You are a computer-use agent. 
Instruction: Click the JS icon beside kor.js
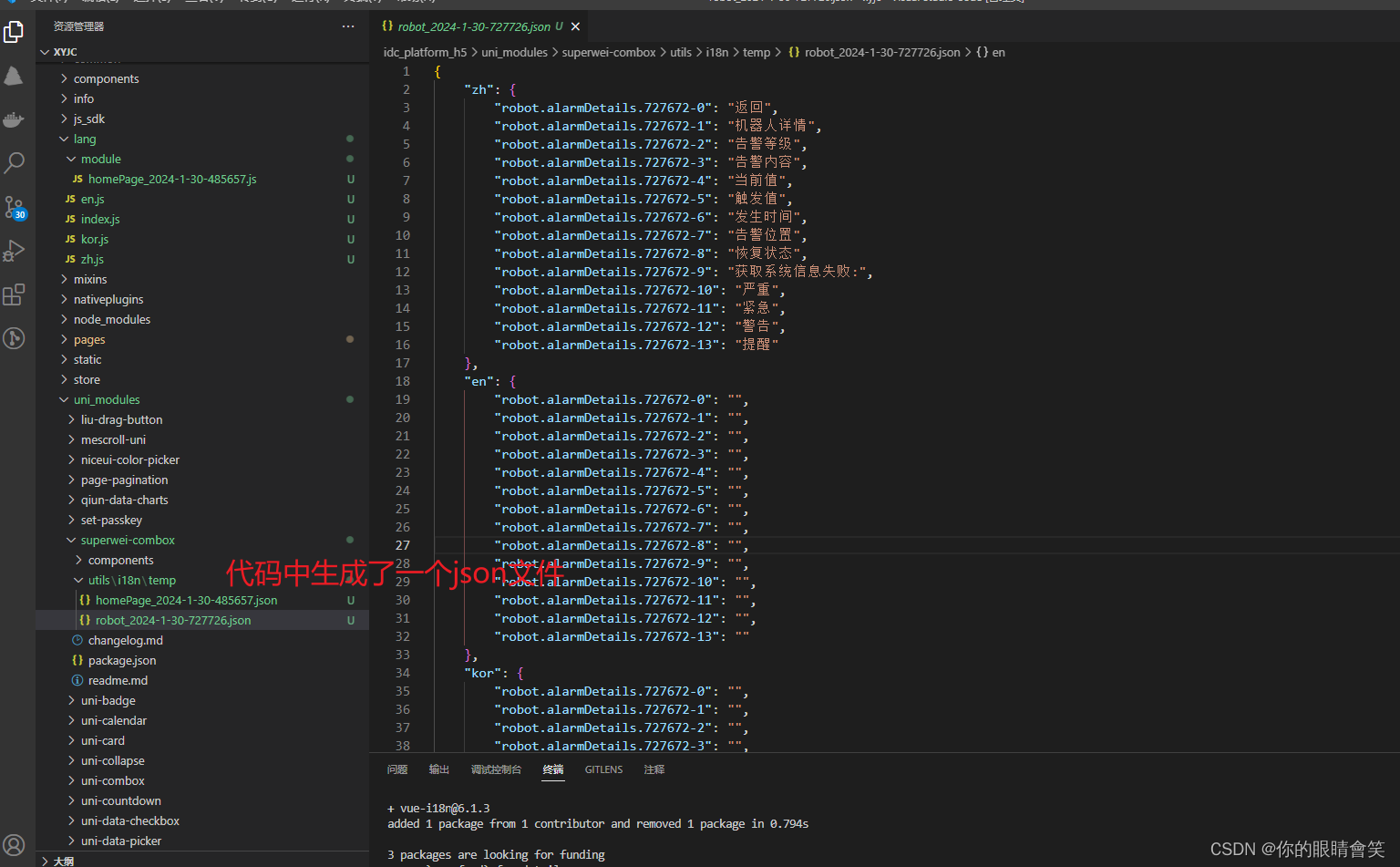click(x=70, y=239)
